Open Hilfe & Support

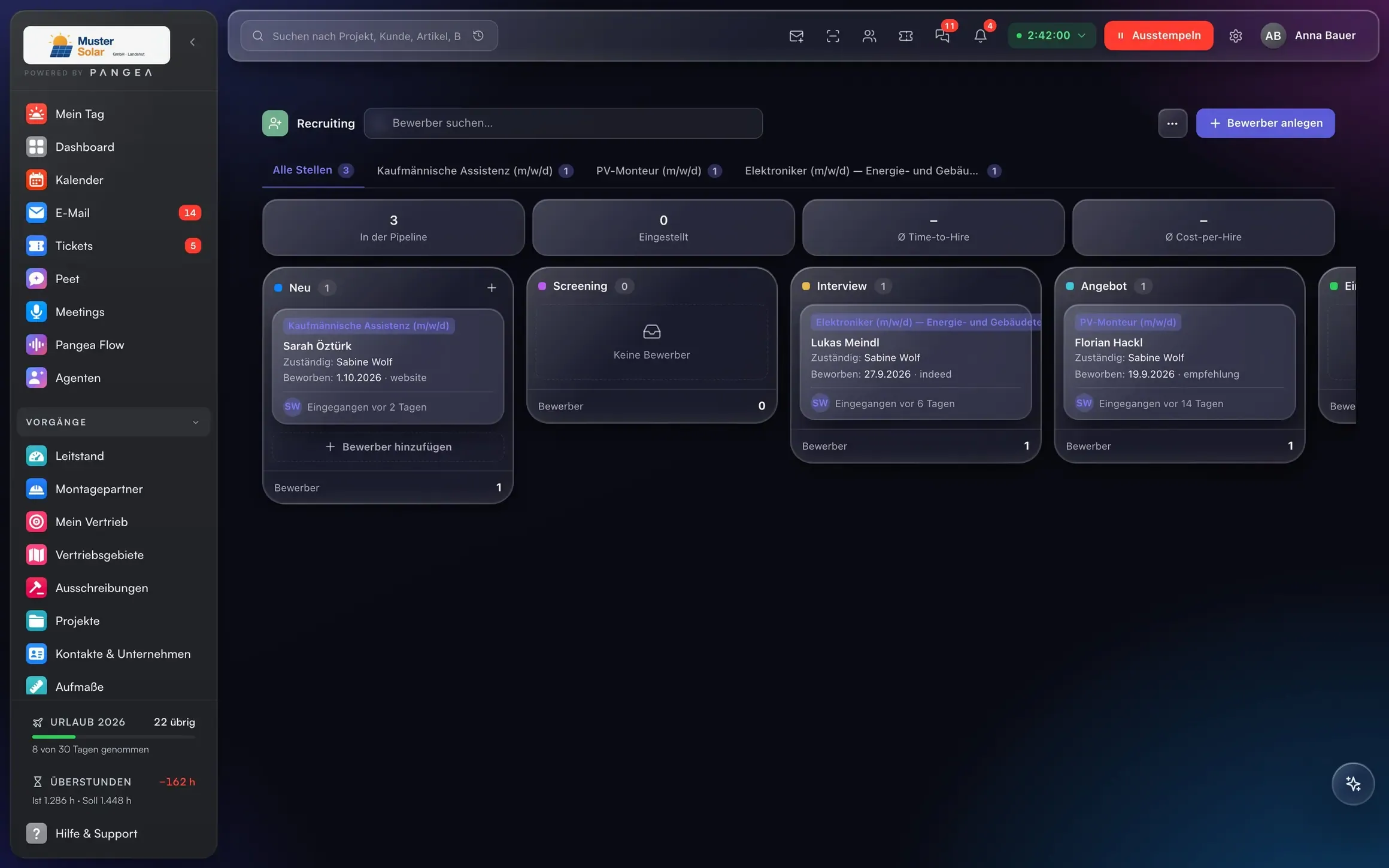click(x=114, y=833)
